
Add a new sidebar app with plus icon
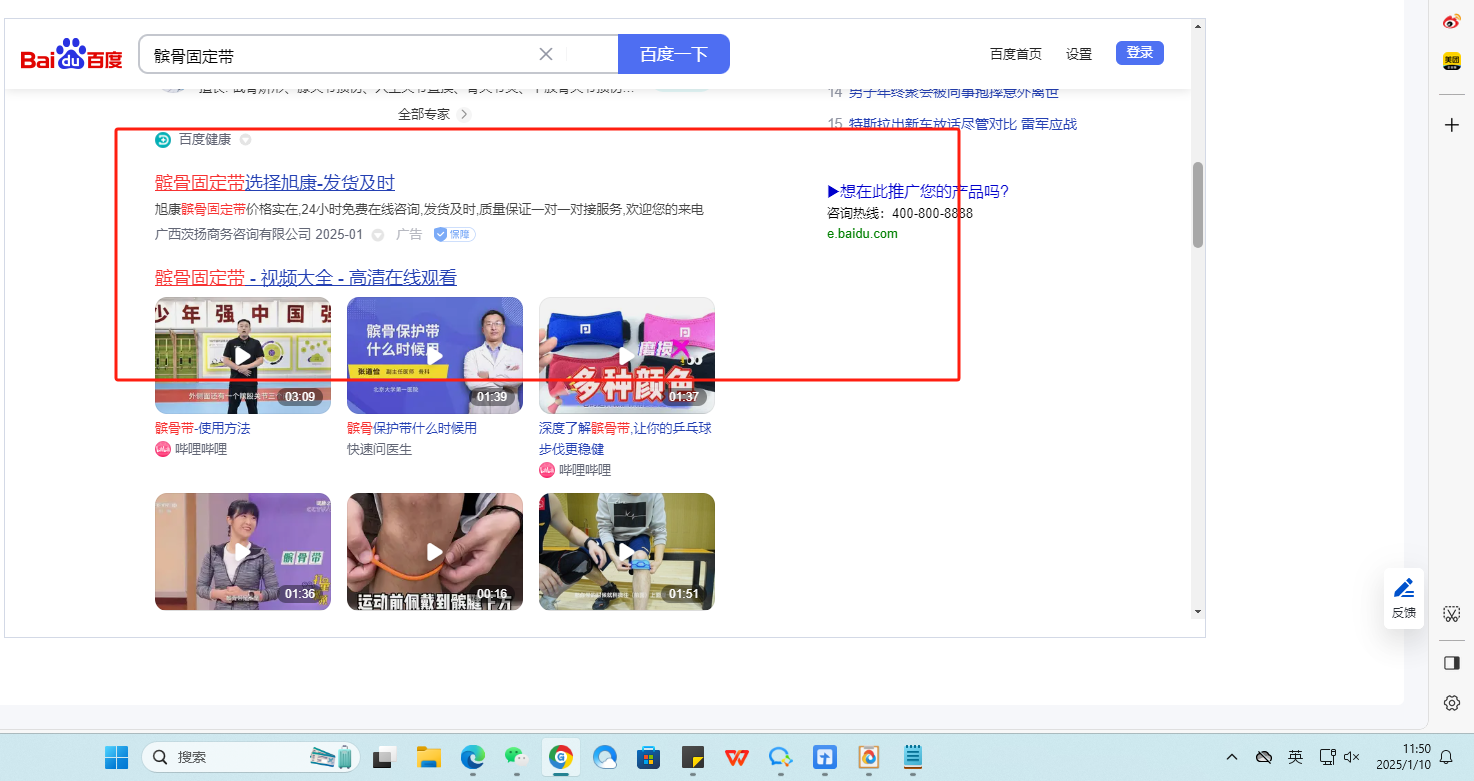[1452, 125]
